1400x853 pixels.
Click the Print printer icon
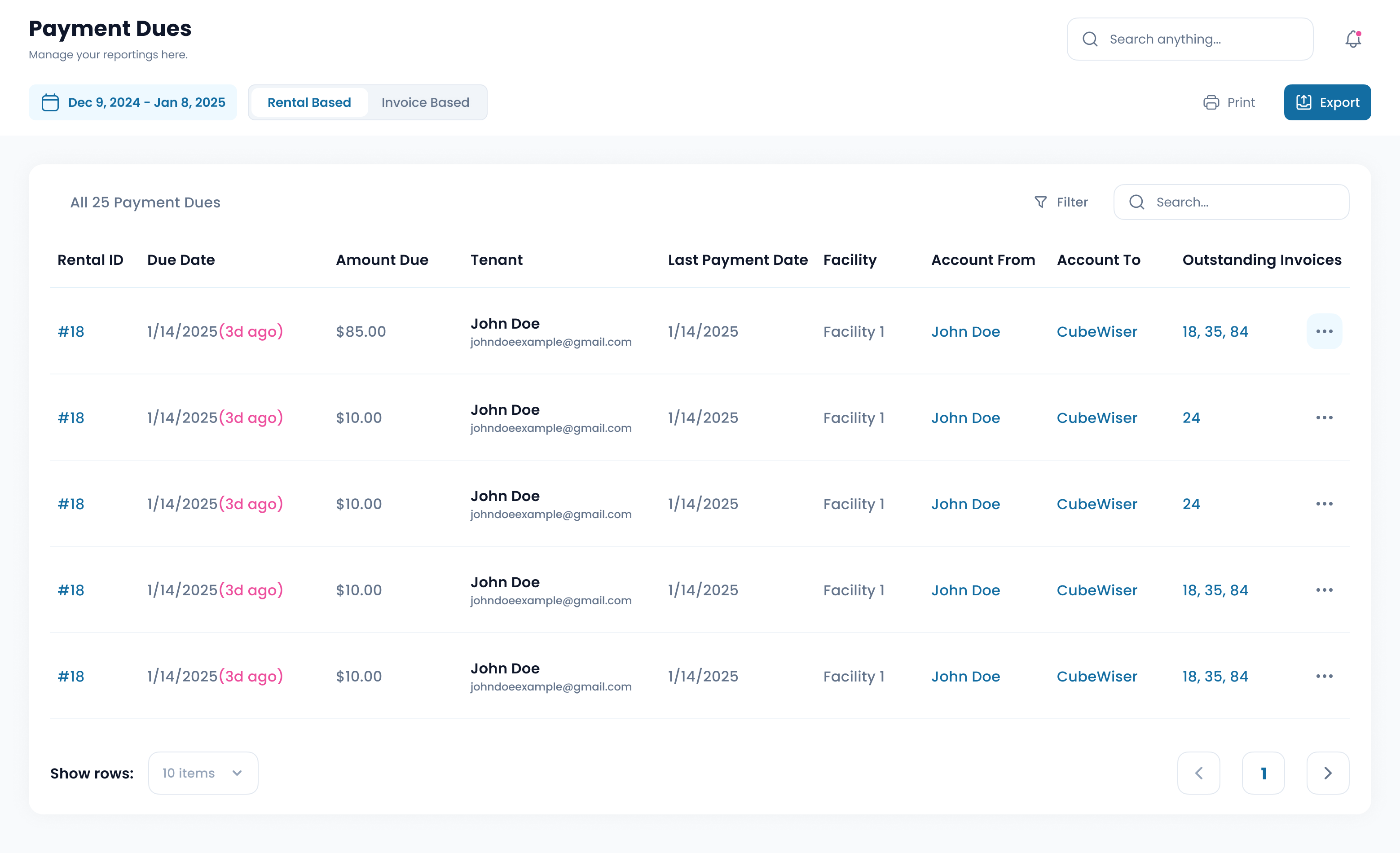(x=1211, y=102)
